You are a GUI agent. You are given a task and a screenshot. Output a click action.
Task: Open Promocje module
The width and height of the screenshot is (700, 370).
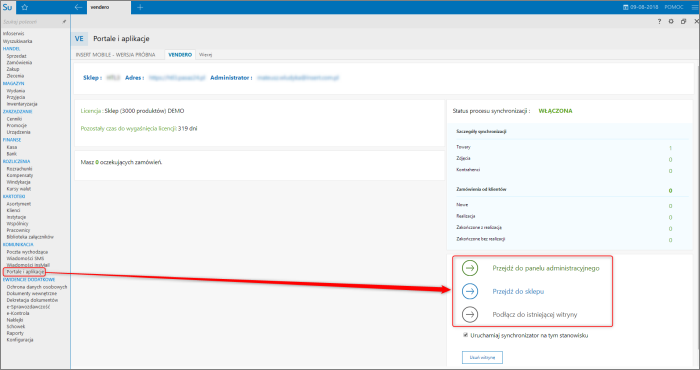(17, 125)
